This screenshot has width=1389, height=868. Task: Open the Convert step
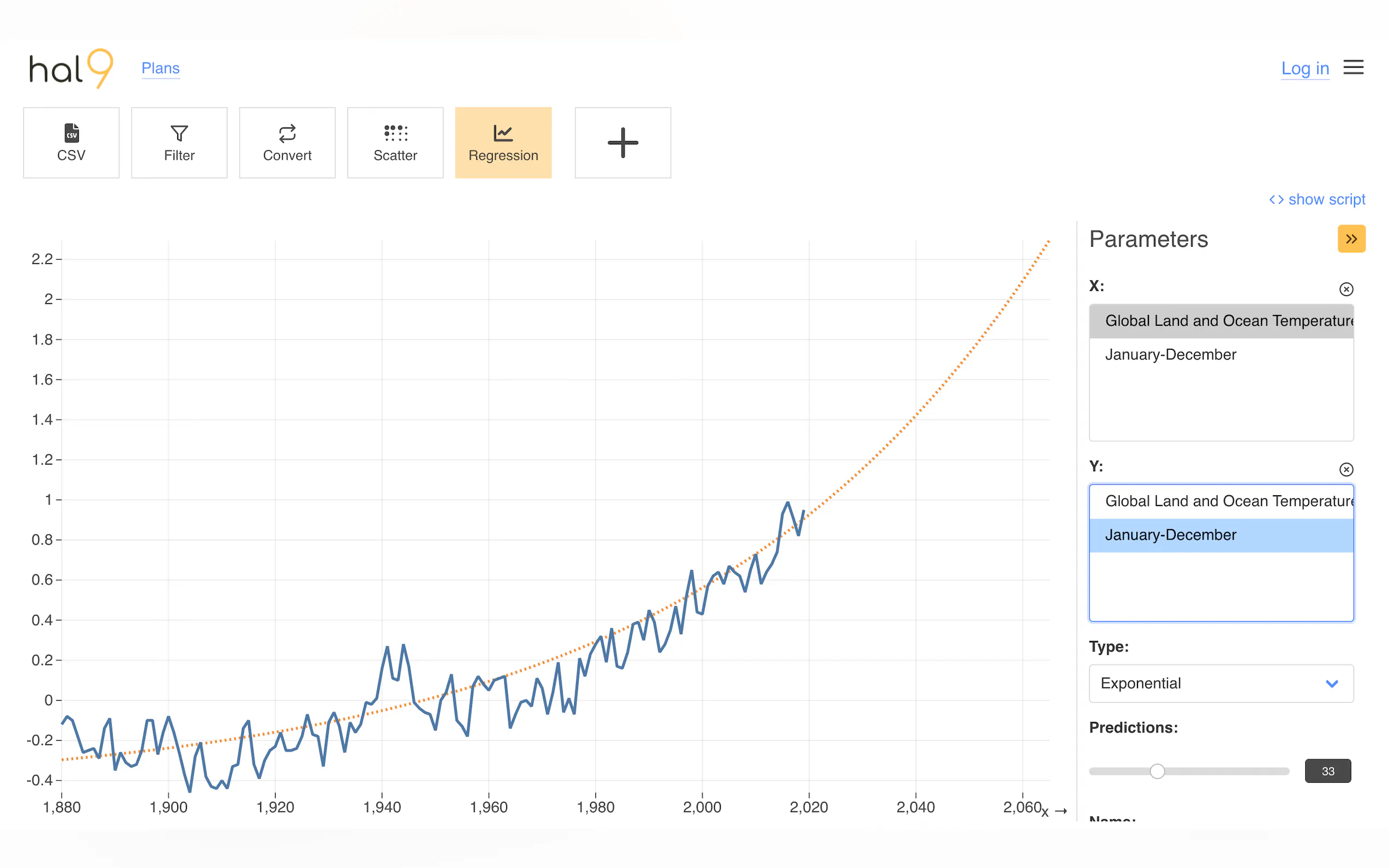287,142
